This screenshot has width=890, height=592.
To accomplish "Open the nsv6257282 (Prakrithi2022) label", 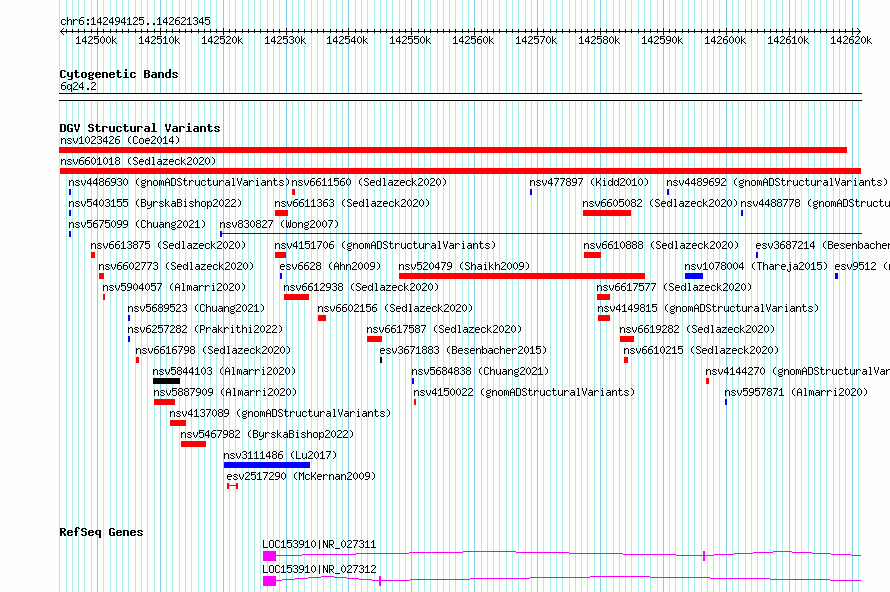I will (x=205, y=329).
